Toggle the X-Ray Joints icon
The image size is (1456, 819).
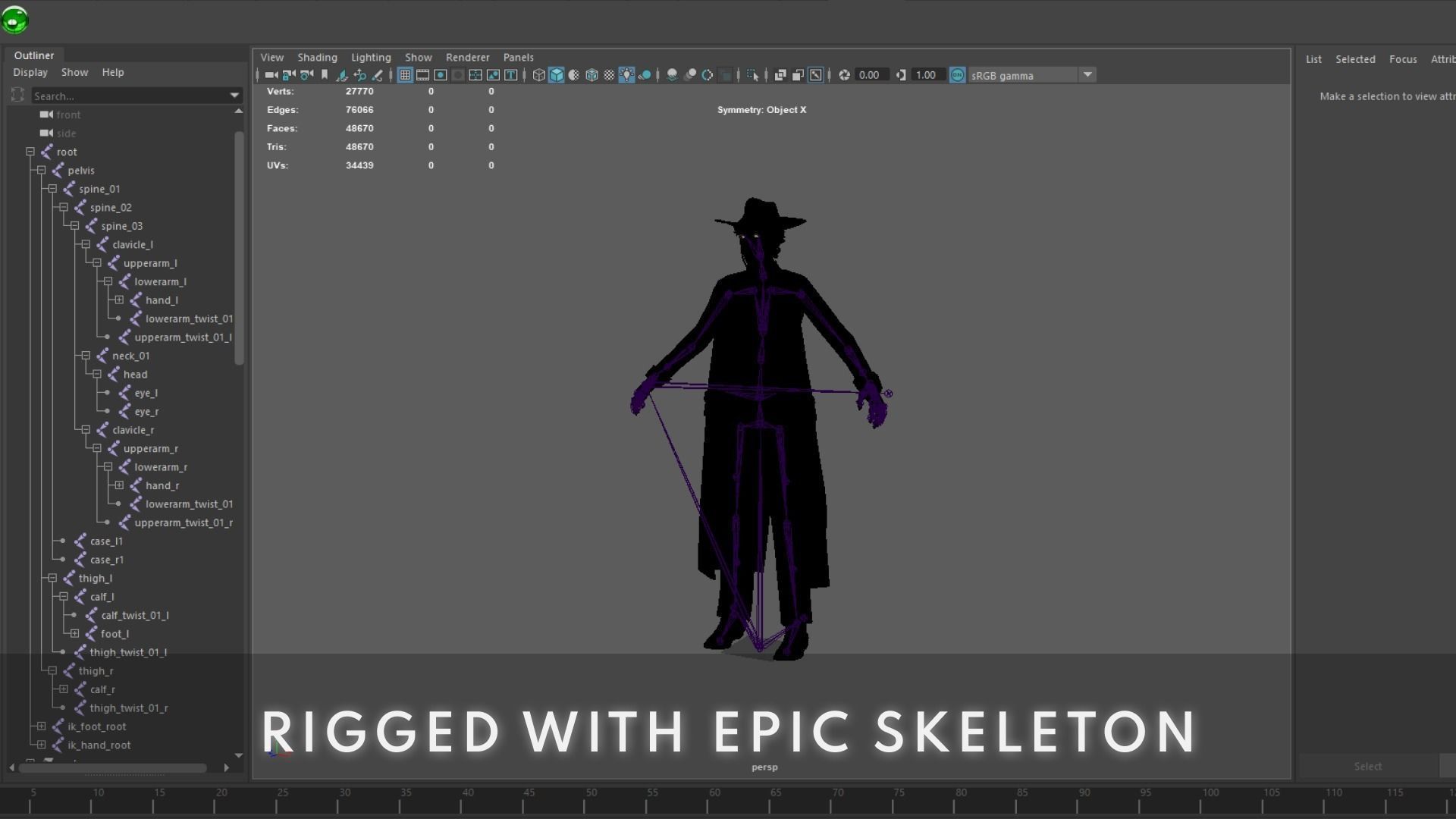(816, 75)
